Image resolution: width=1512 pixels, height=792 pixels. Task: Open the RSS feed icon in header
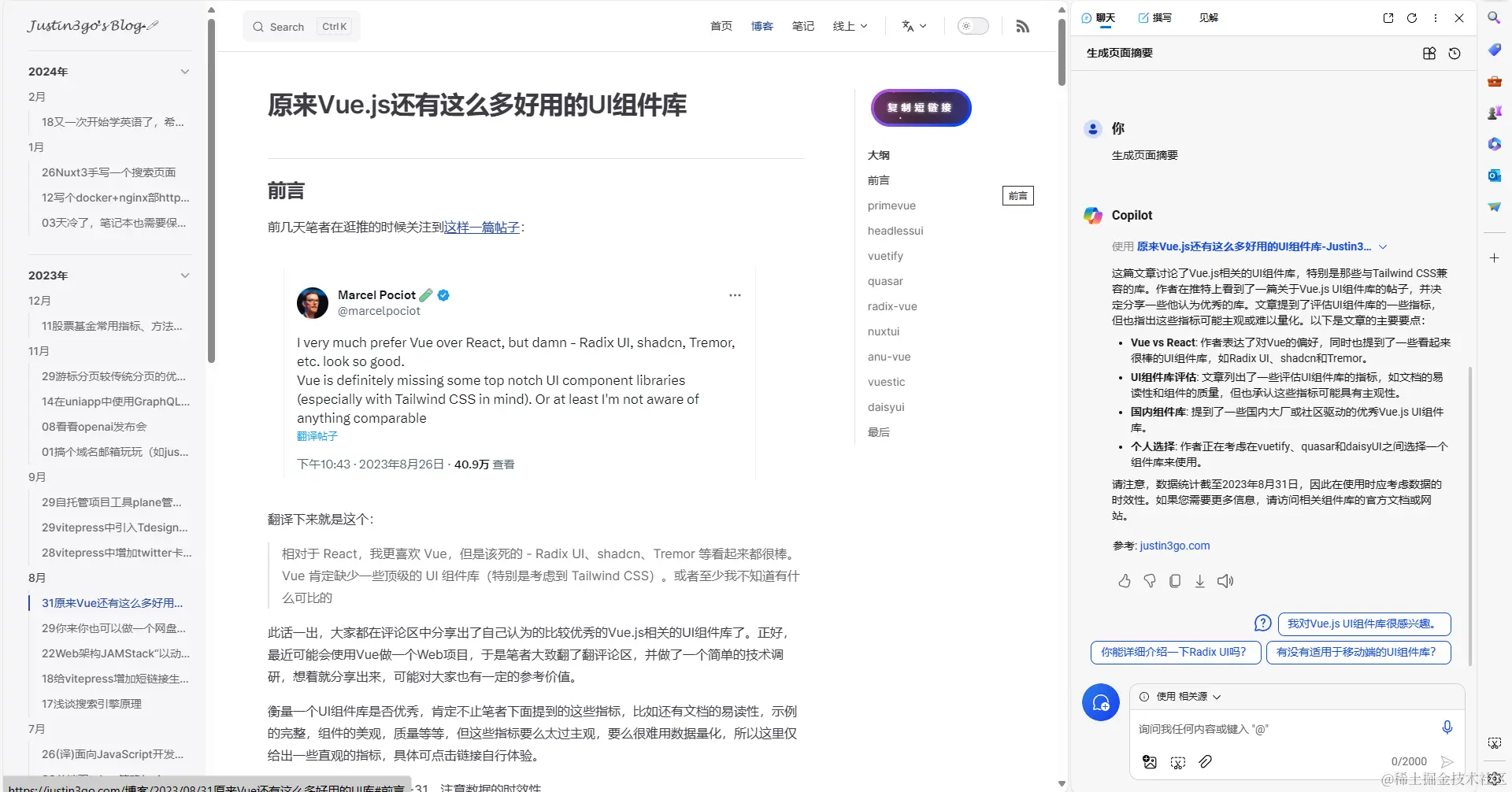pos(1022,27)
